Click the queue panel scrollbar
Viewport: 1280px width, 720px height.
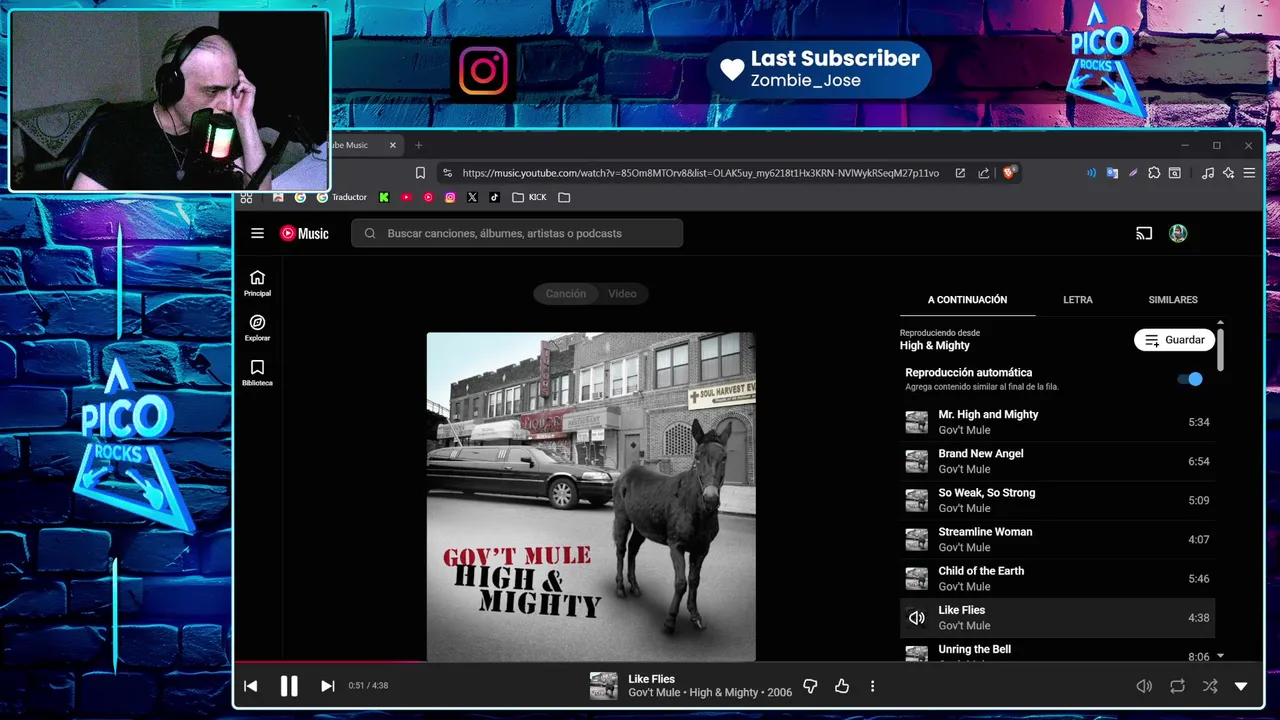pos(1220,350)
